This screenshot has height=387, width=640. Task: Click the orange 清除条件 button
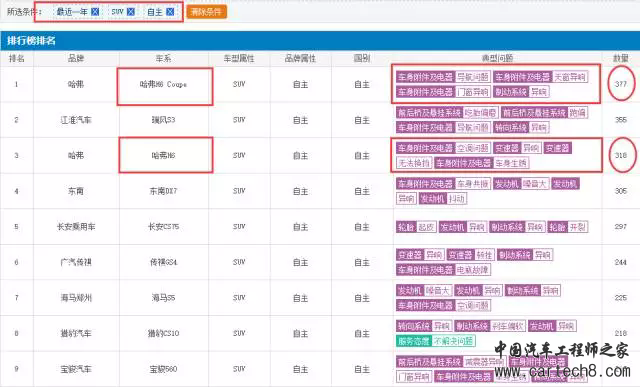(206, 12)
